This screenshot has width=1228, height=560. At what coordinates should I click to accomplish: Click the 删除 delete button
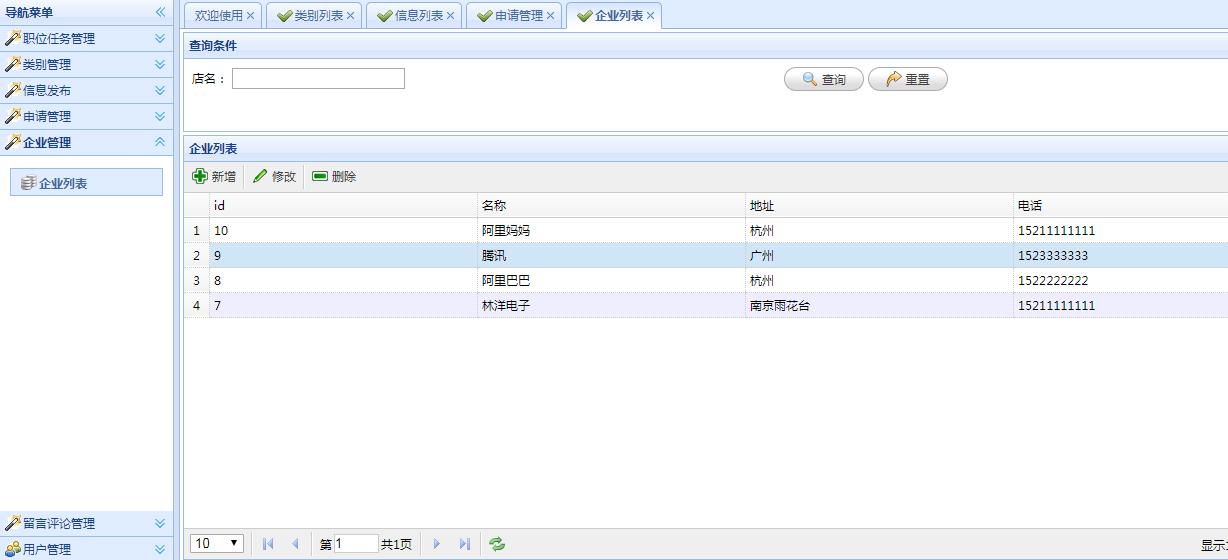point(334,176)
